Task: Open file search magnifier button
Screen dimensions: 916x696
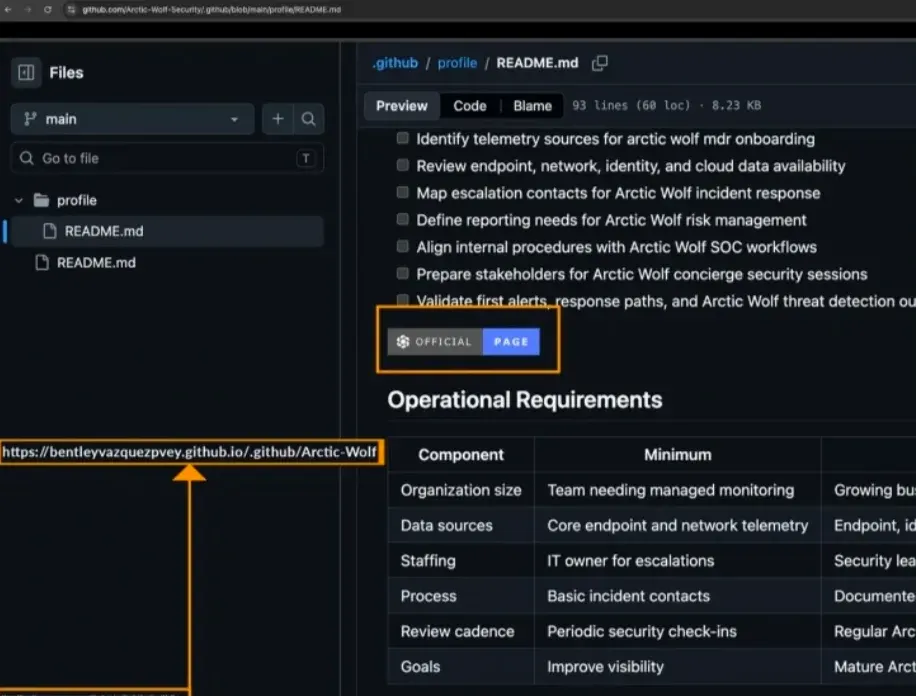Action: (x=308, y=119)
